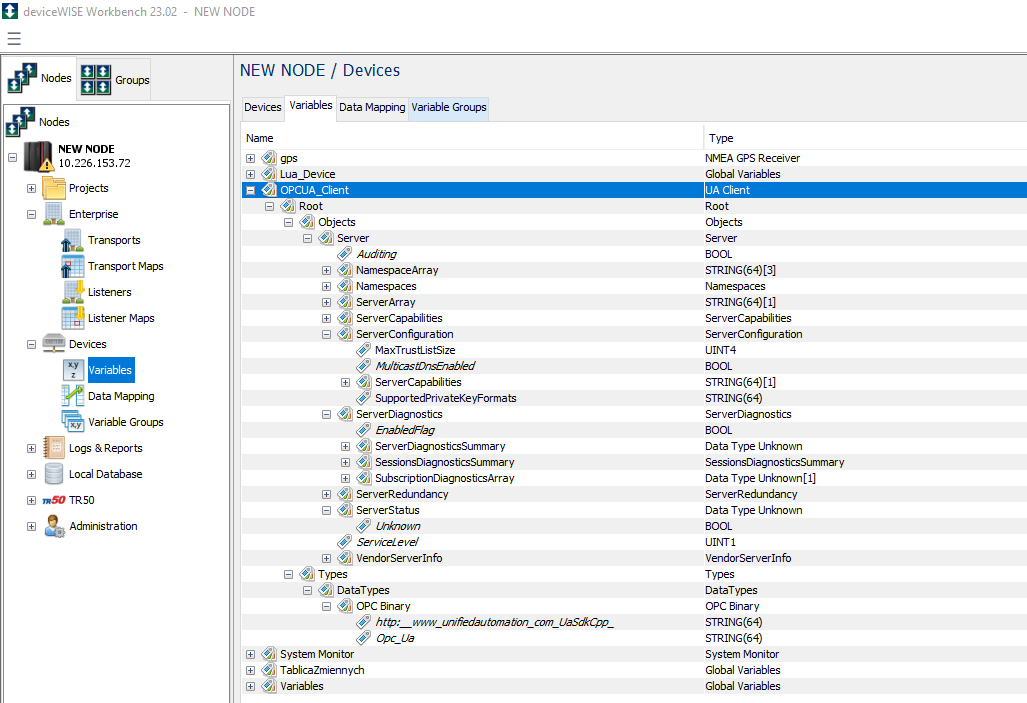This screenshot has height=703, width=1027.
Task: Click the Administration user icon
Action: point(54,525)
